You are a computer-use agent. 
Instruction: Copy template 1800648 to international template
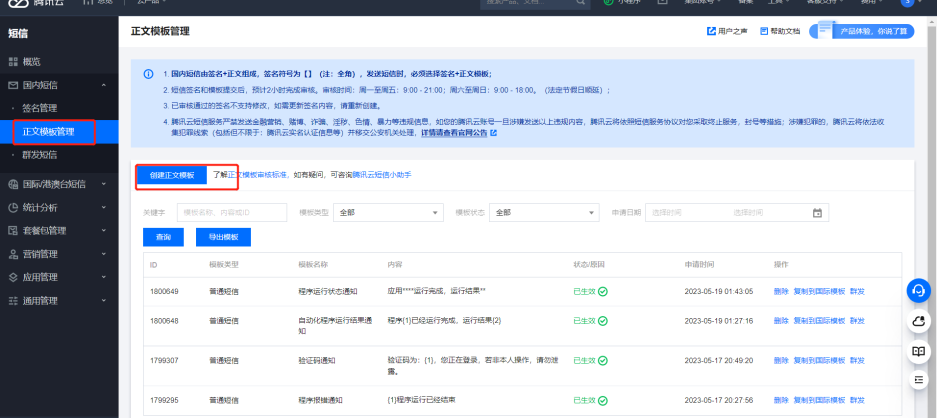pos(819,321)
